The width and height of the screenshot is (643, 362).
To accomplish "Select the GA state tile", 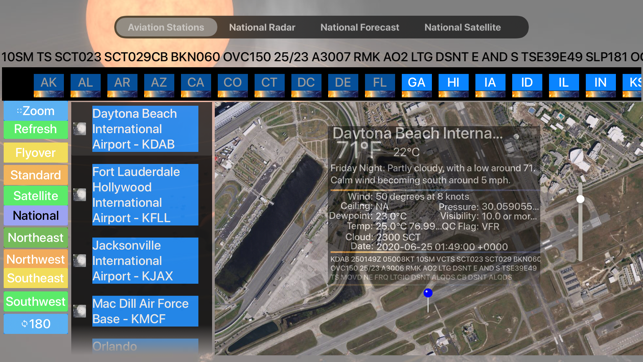I will [417, 85].
